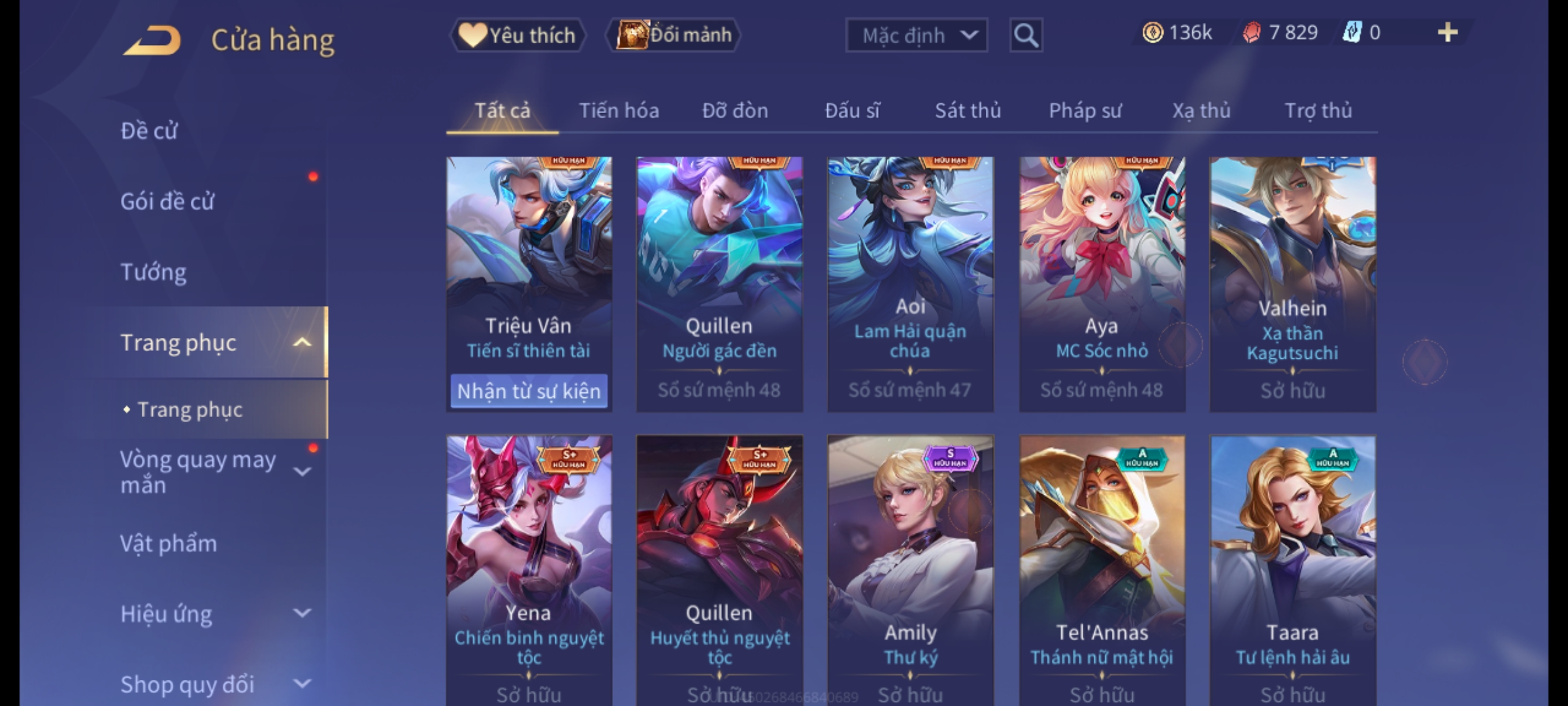Expand the Vòng quay may mắn section

pos(302,472)
